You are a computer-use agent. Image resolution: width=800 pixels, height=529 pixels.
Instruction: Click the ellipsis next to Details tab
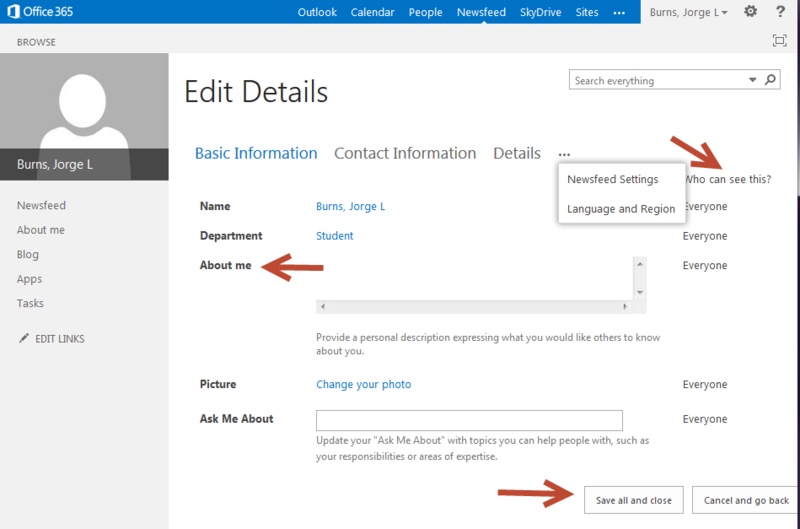tap(565, 154)
